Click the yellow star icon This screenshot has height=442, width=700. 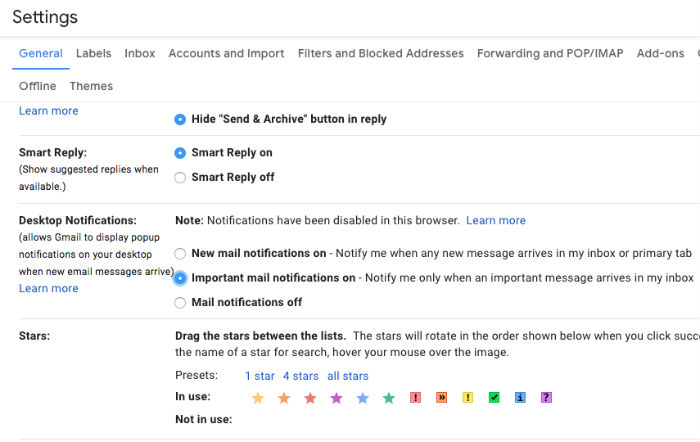click(x=258, y=398)
